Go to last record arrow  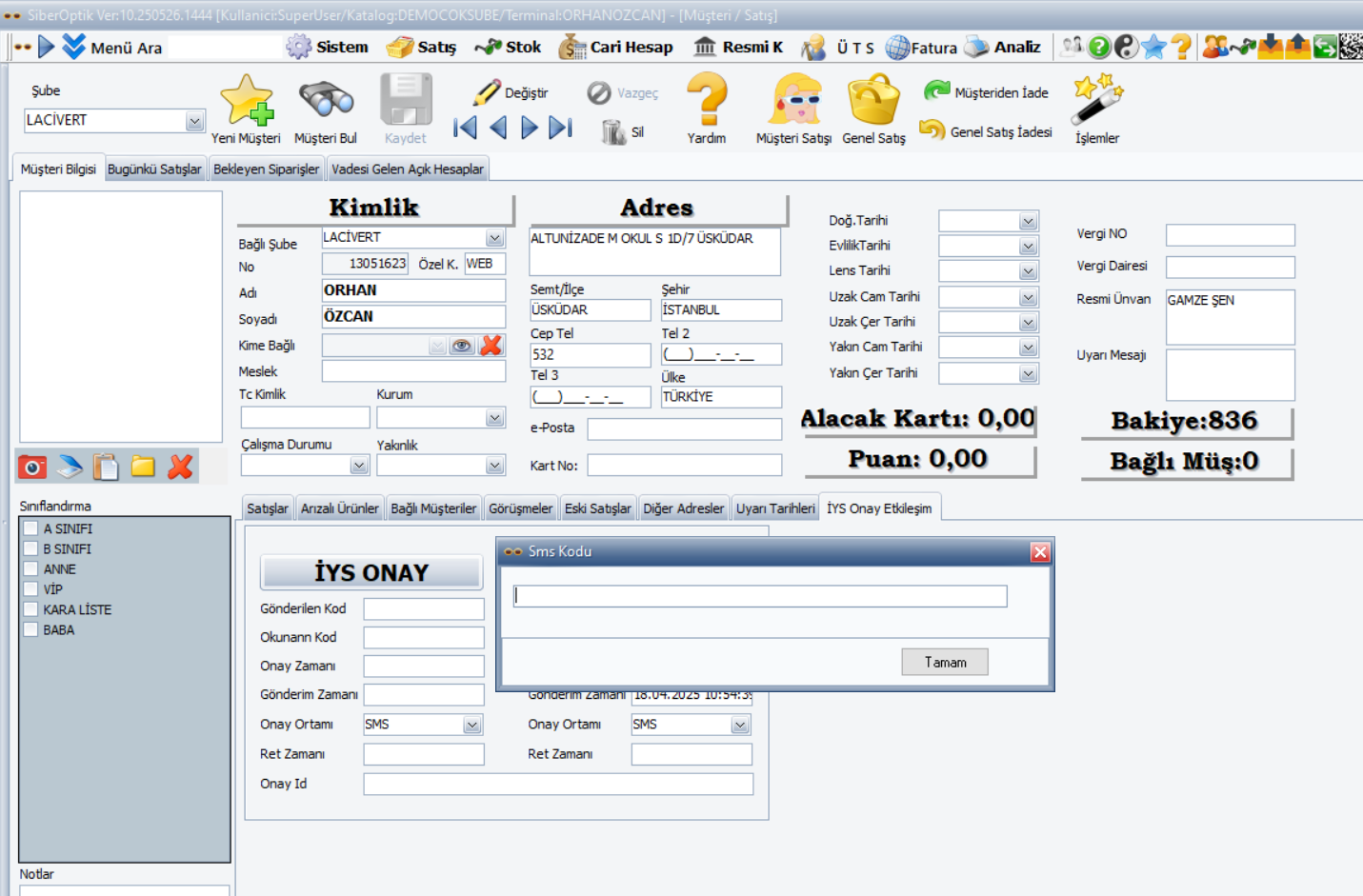(561, 128)
